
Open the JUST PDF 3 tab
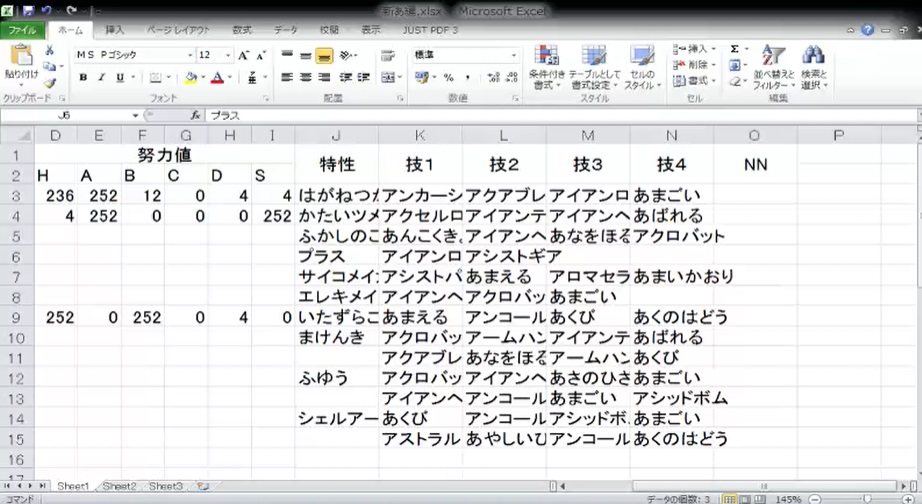coord(430,29)
